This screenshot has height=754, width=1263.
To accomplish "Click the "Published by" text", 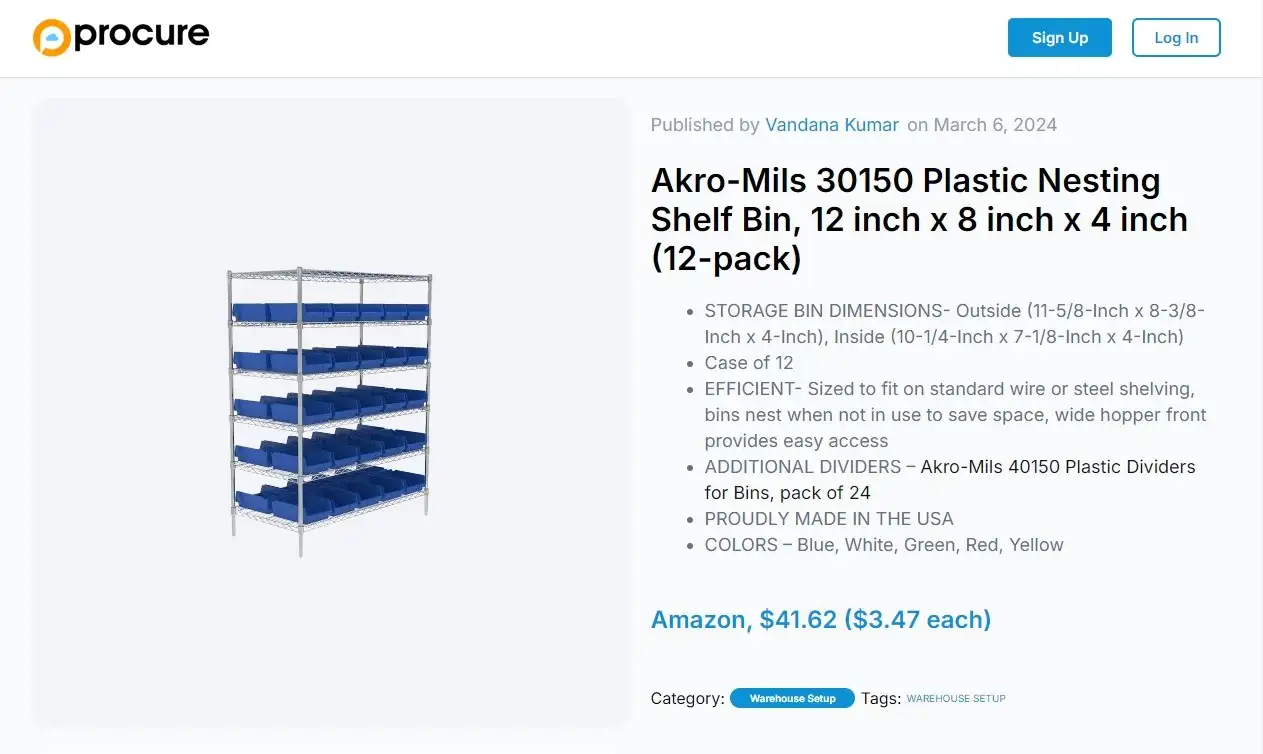I will click(704, 125).
